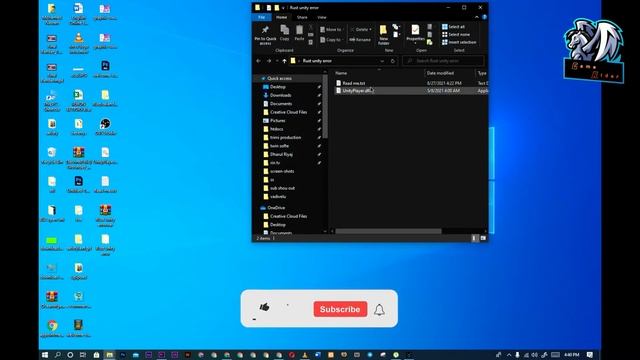Open Pictures in the navigation pane
Viewport: 640px width, 360px height.
tap(278, 120)
